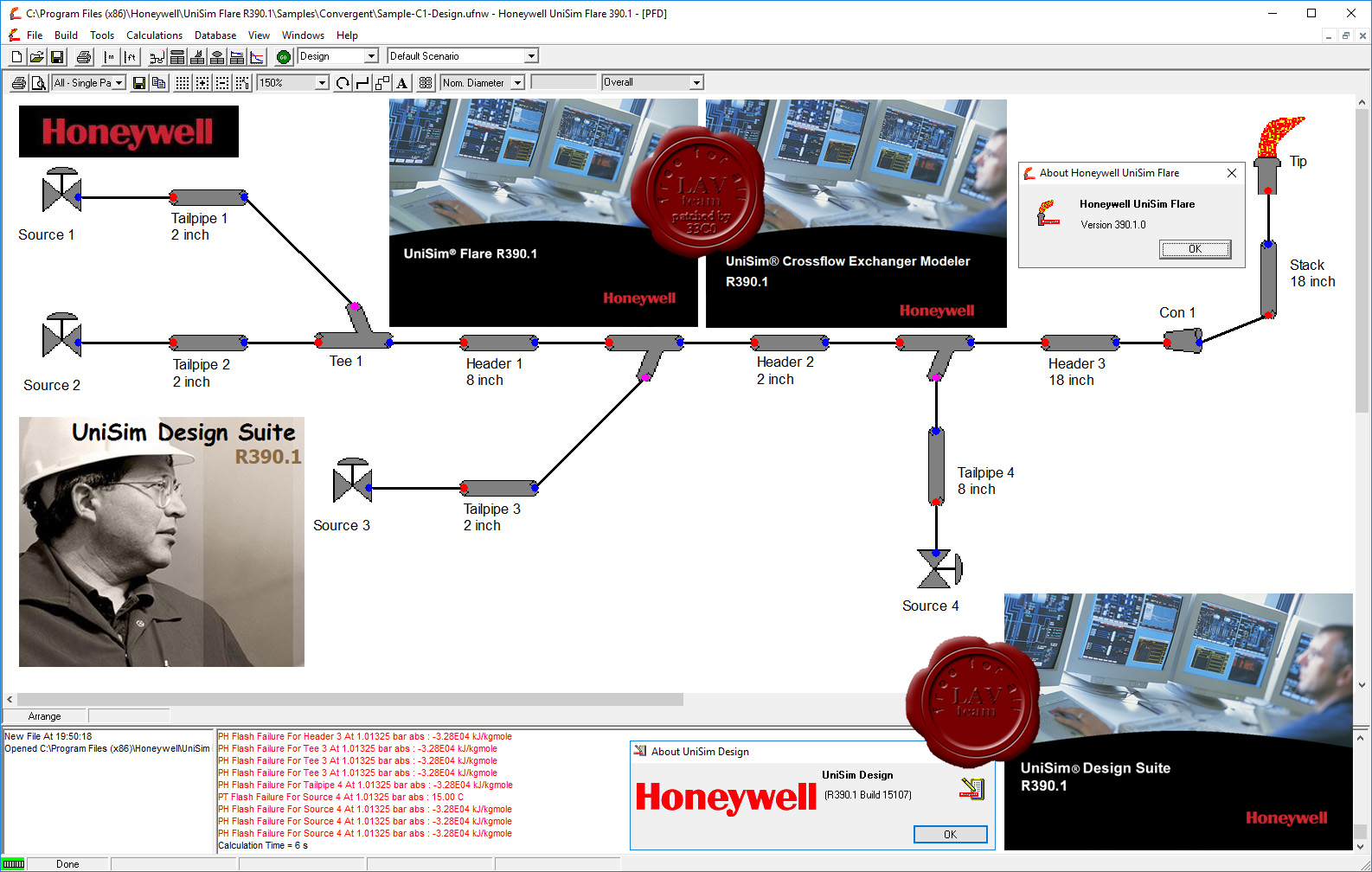Screen dimensions: 1372x872
Task: Select the Stack 18 inch pipe
Action: click(1268, 280)
